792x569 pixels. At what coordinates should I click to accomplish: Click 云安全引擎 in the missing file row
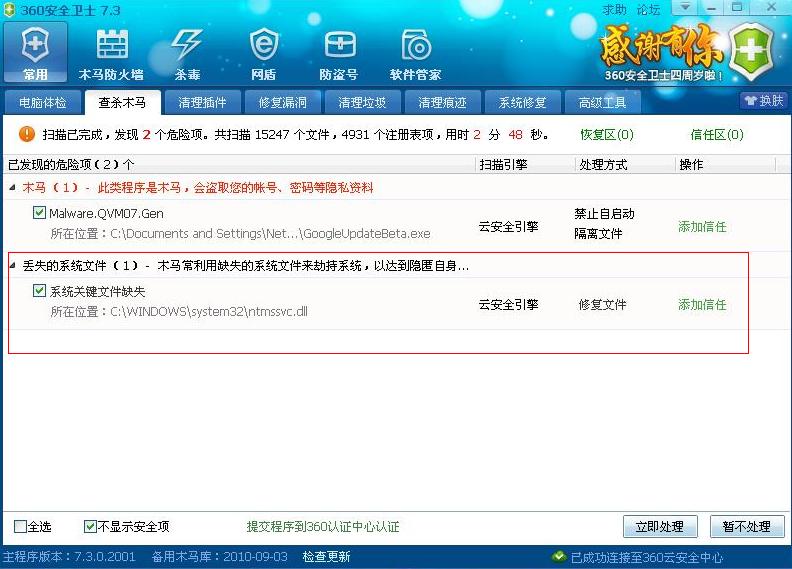tap(509, 304)
